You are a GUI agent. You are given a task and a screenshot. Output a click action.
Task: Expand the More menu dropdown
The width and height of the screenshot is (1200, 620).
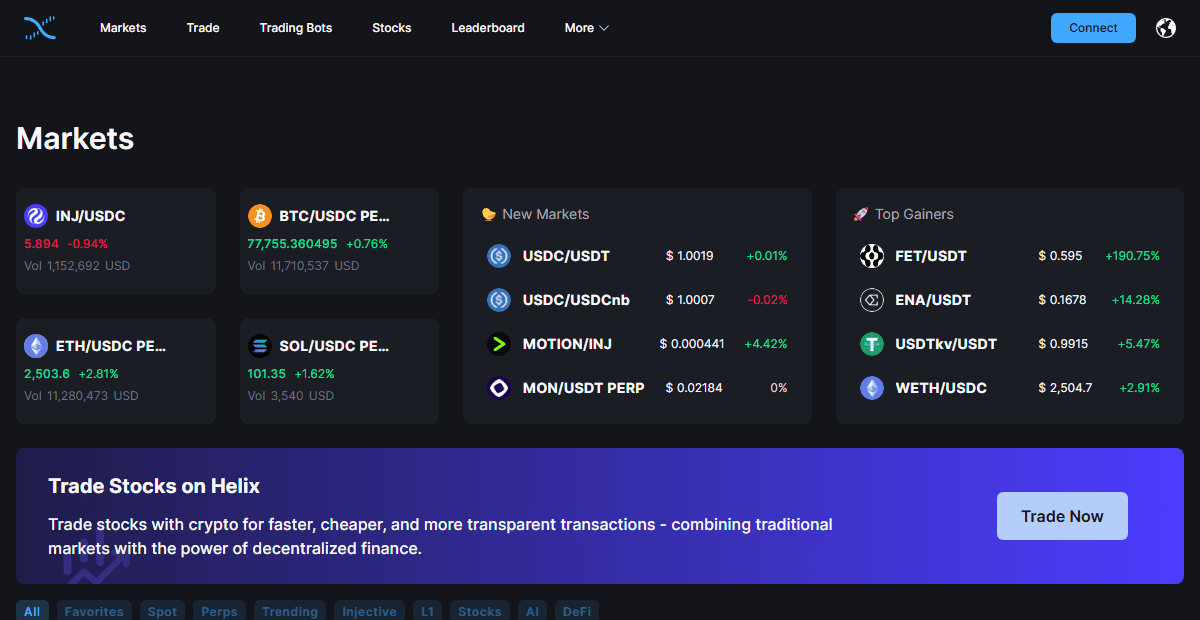[587, 28]
